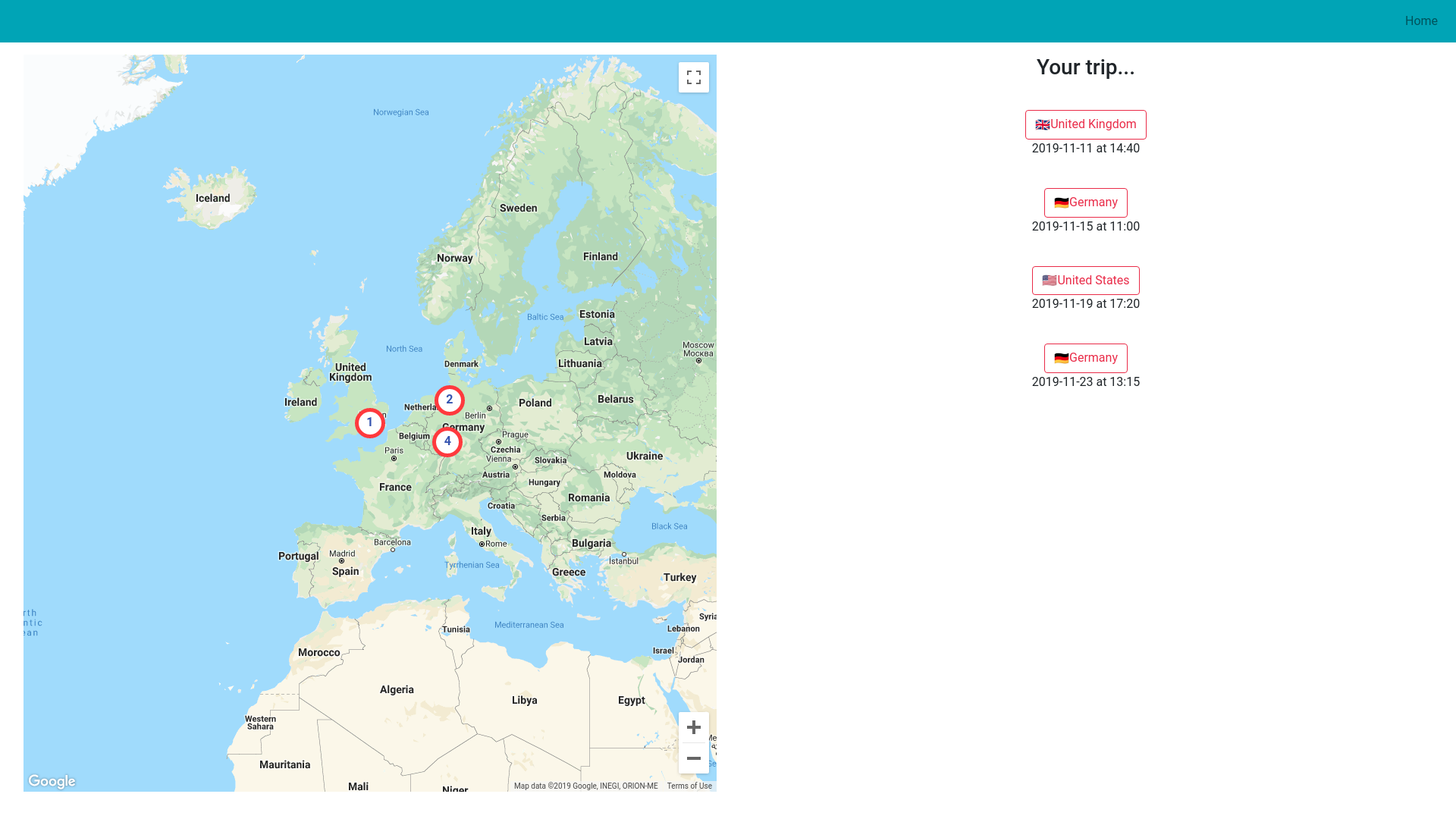Select map marker number 2

pos(450,400)
